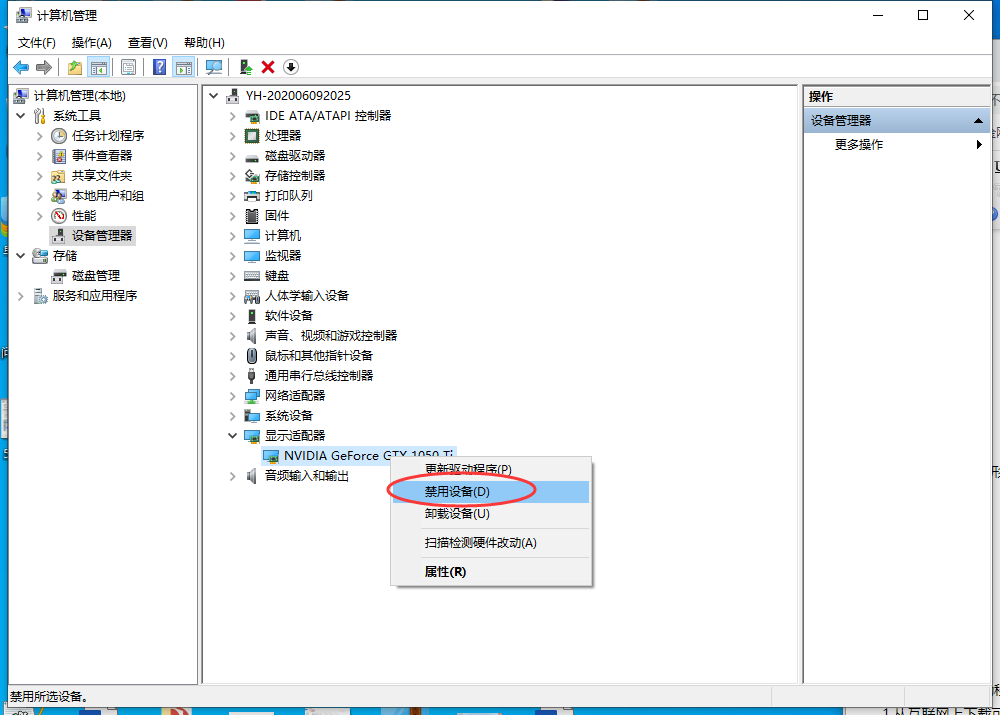
Task: Click the properties icon in the toolbar
Action: (x=128, y=67)
